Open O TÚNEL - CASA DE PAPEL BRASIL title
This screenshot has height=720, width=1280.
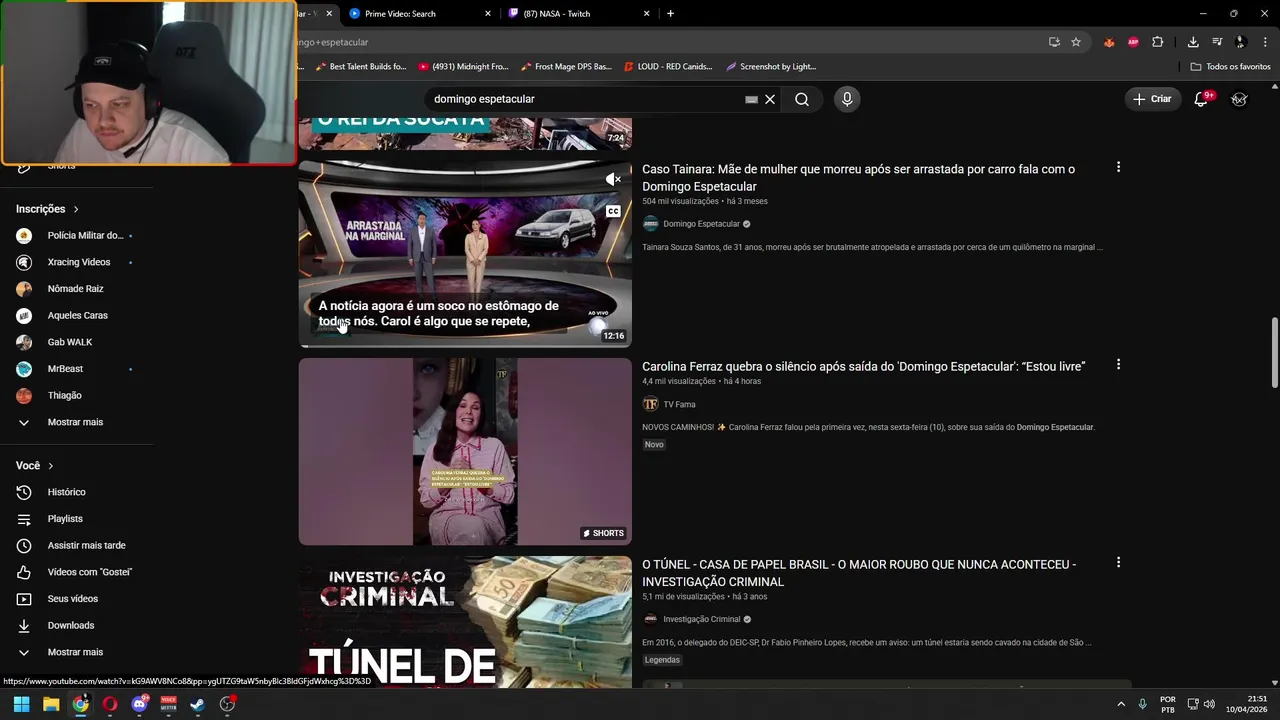(859, 573)
